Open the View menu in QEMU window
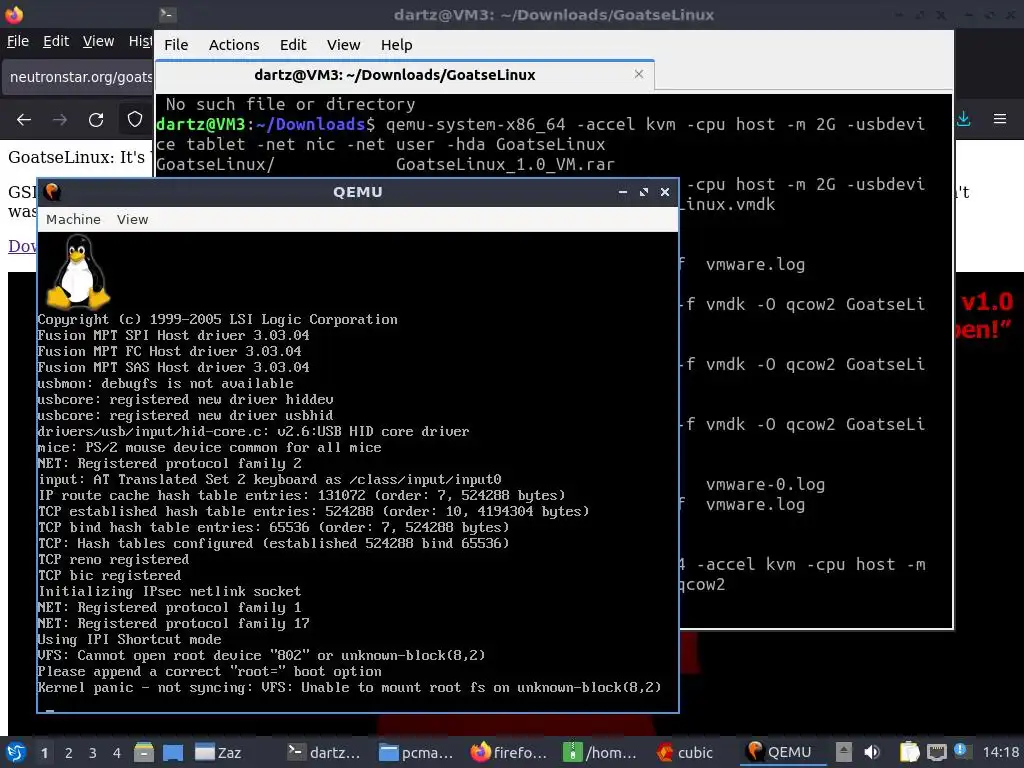1024x768 pixels. [x=133, y=219]
